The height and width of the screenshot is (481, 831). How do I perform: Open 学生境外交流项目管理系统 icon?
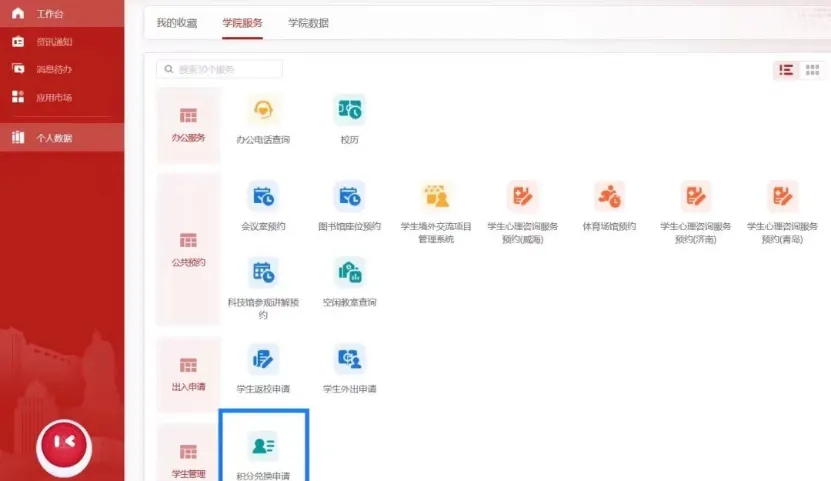(436, 197)
